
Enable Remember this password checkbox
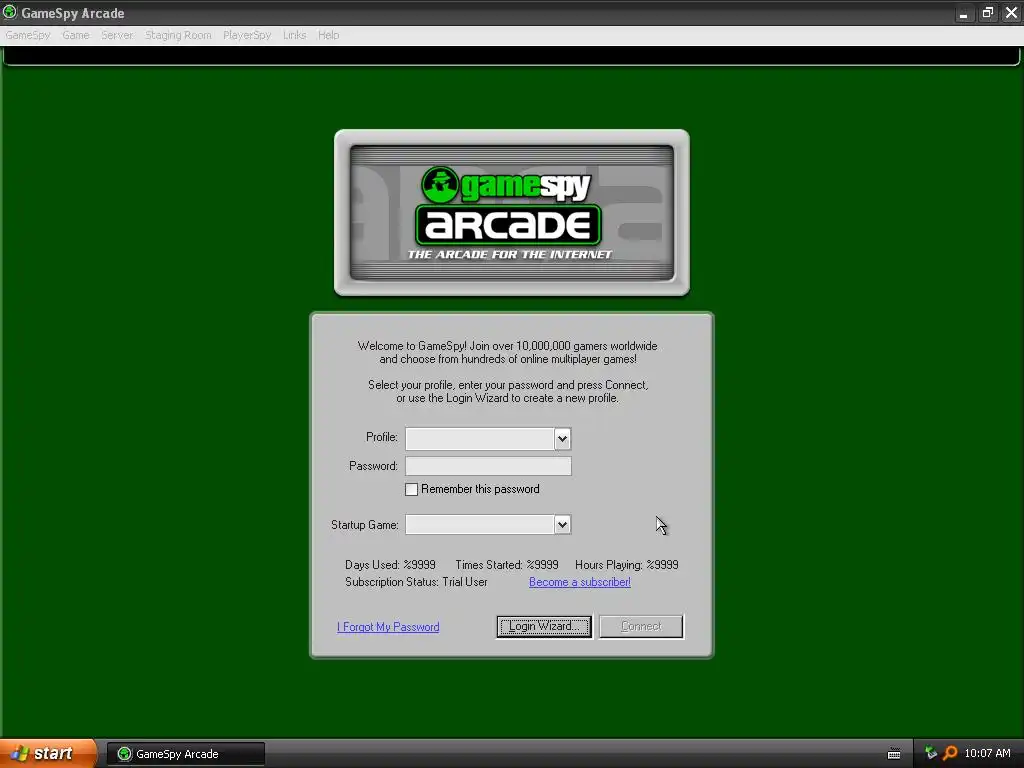411,489
